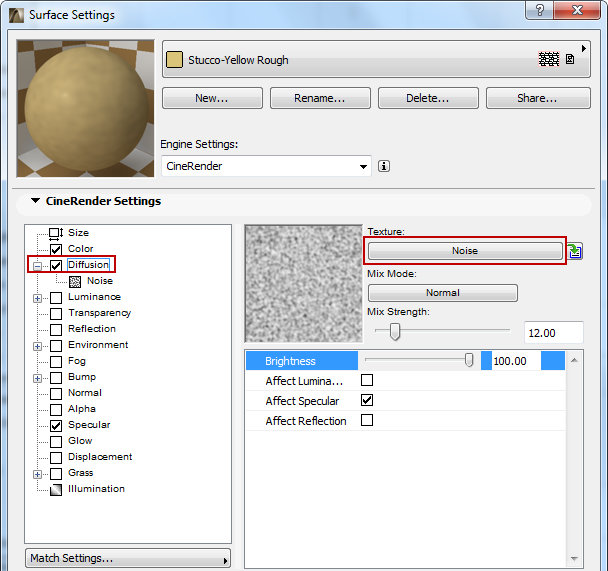Image resolution: width=608 pixels, height=571 pixels.
Task: Open the Normal mix mode dropdown
Action: [442, 293]
